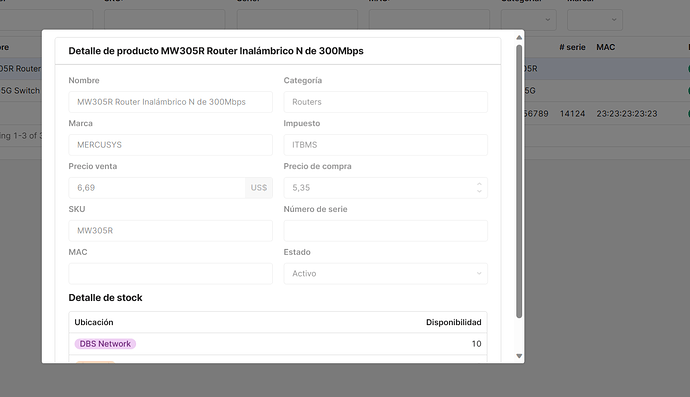Click the empty Número de serie field
Viewport: 690px width, 397px height.
[x=385, y=231]
